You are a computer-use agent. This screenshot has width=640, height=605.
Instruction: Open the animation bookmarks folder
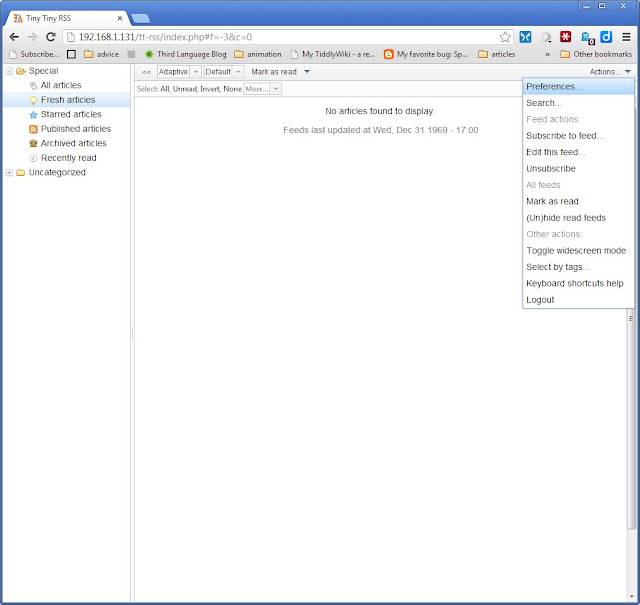click(258, 54)
